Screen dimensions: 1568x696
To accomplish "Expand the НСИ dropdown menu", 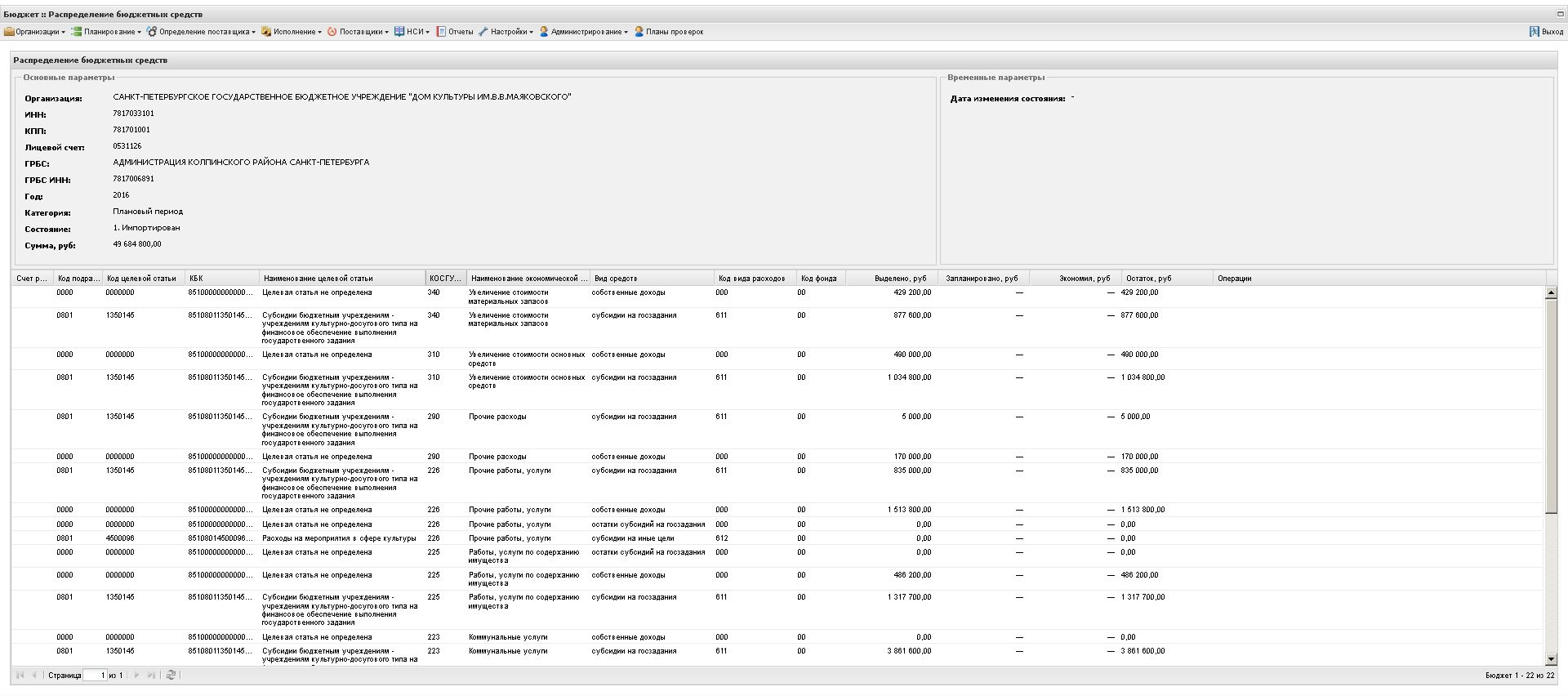I will (412, 32).
